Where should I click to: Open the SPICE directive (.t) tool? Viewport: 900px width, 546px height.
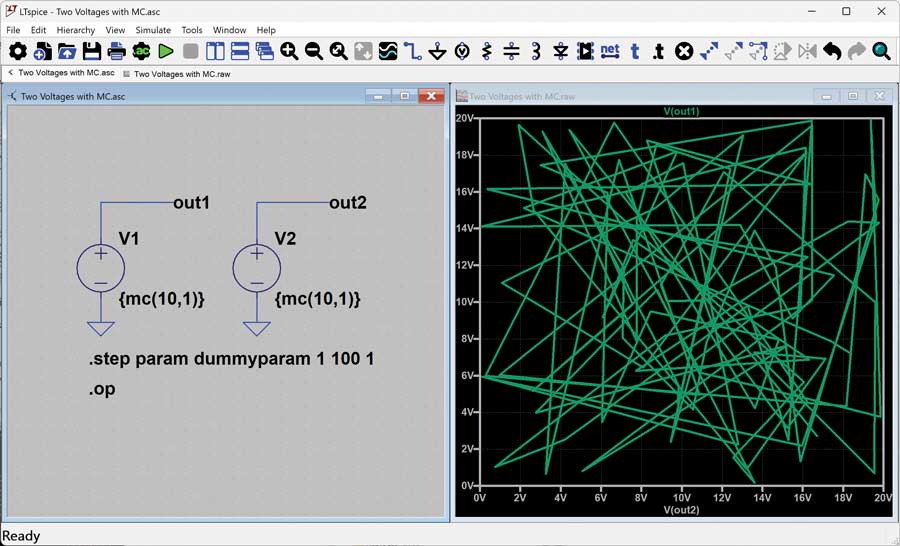click(659, 51)
